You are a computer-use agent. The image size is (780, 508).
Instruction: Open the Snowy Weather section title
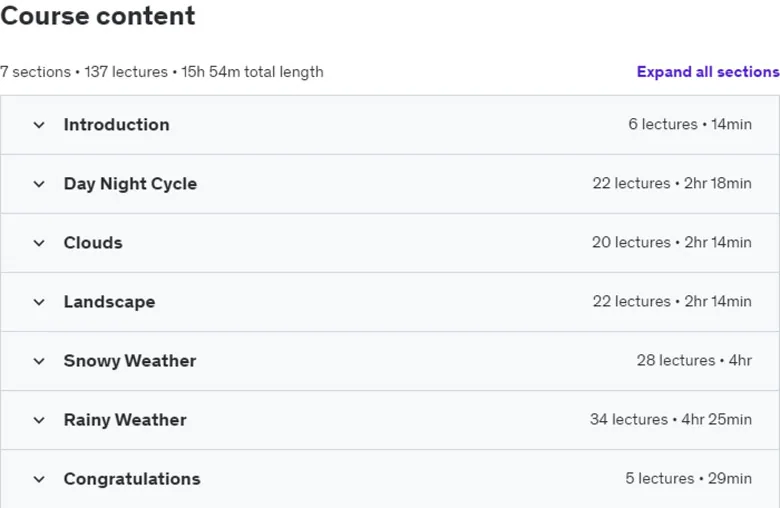130,361
